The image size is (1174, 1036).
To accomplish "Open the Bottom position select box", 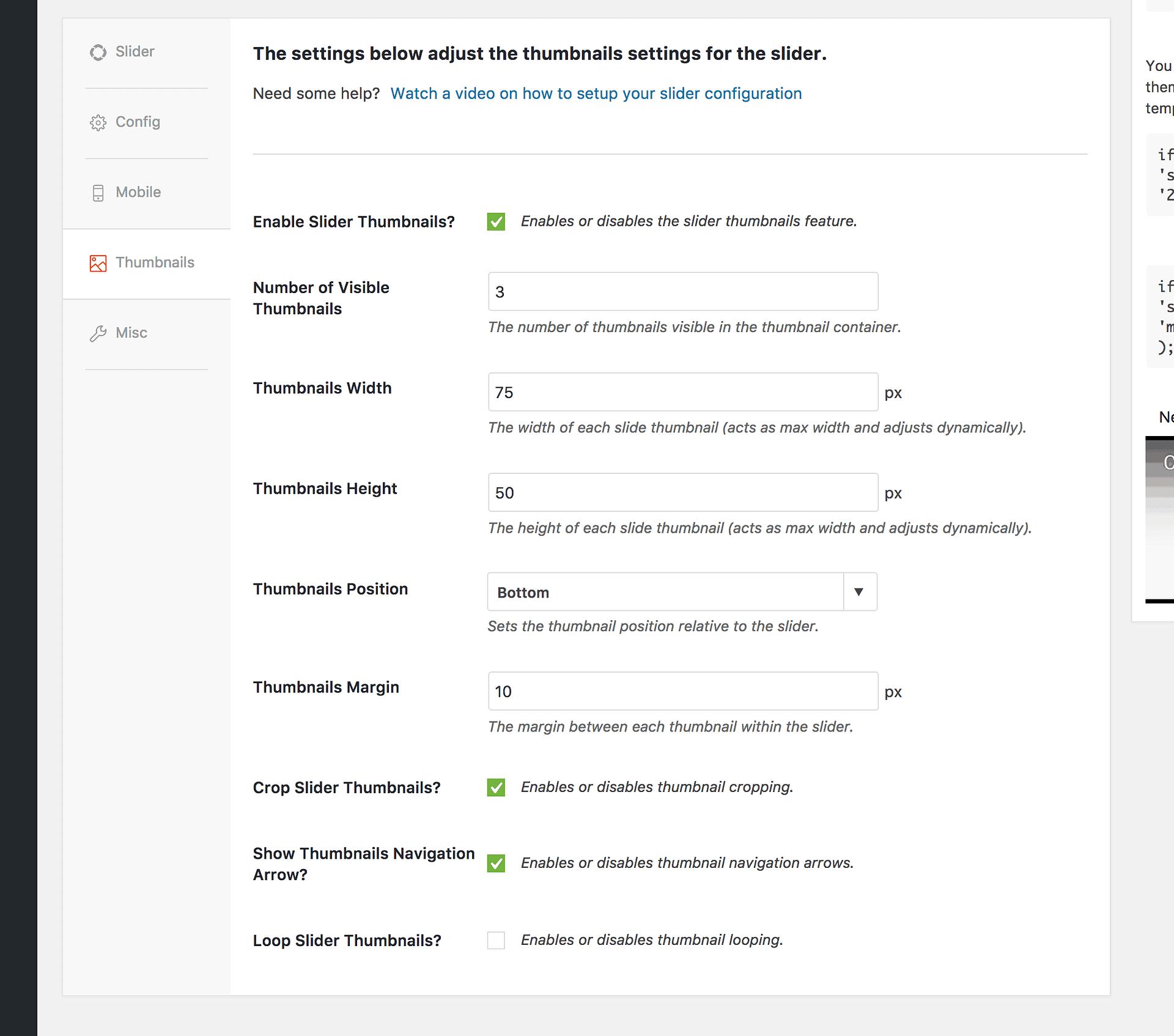I will 665,591.
